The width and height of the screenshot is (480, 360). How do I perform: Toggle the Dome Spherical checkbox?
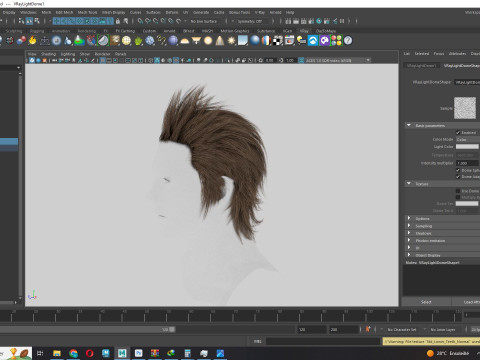click(x=458, y=170)
